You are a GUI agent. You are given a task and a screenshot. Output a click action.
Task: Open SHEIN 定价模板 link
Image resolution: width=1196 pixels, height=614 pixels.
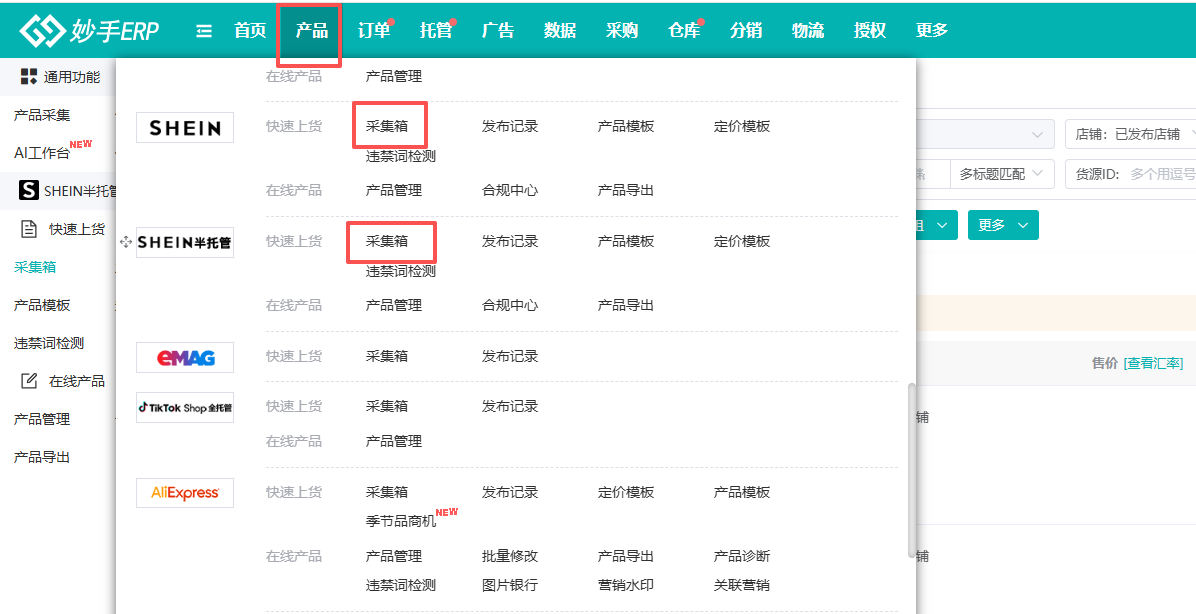coord(742,126)
